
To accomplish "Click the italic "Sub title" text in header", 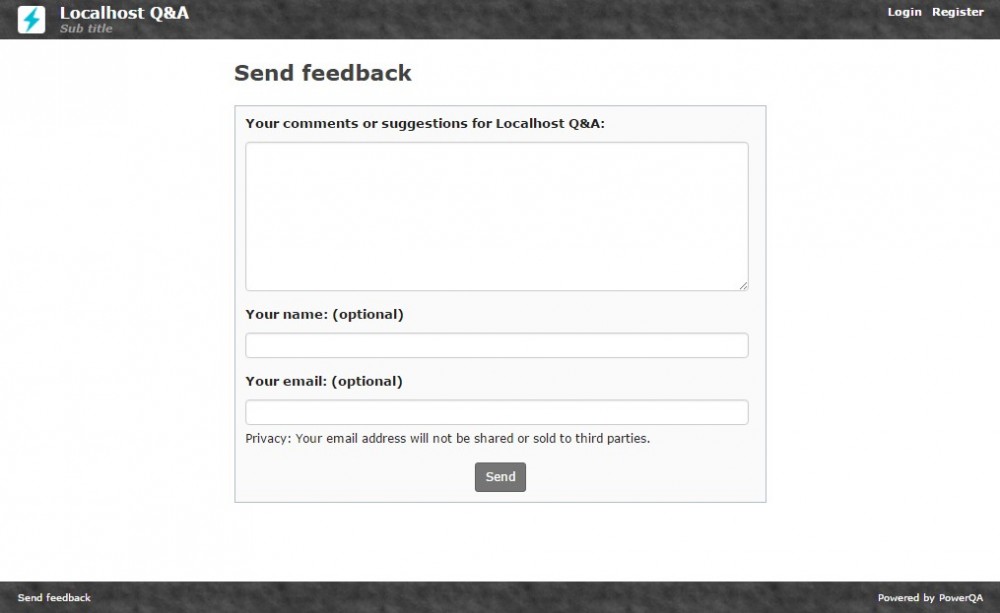I will click(86, 29).
